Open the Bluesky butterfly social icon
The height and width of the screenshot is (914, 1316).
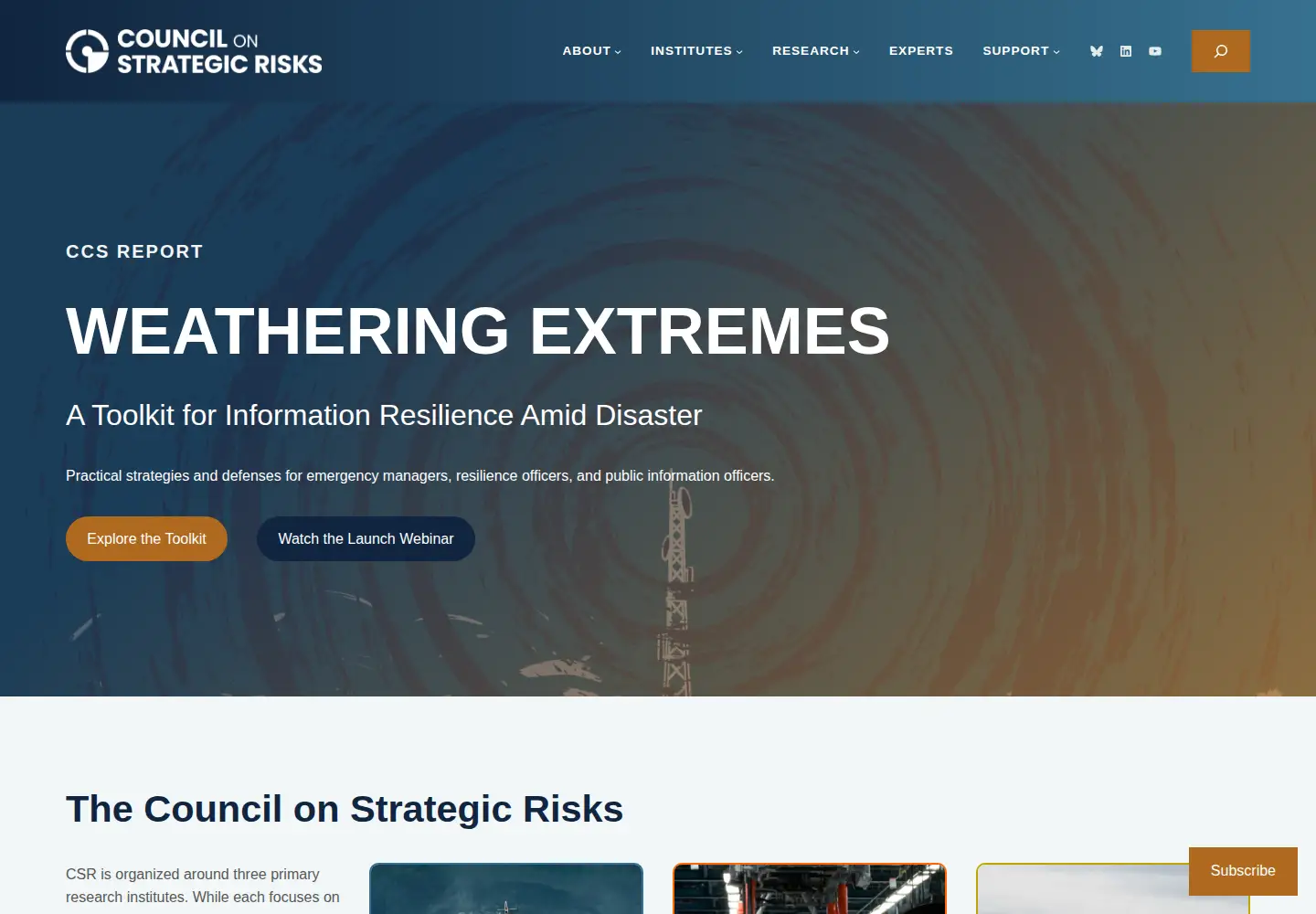tap(1097, 51)
